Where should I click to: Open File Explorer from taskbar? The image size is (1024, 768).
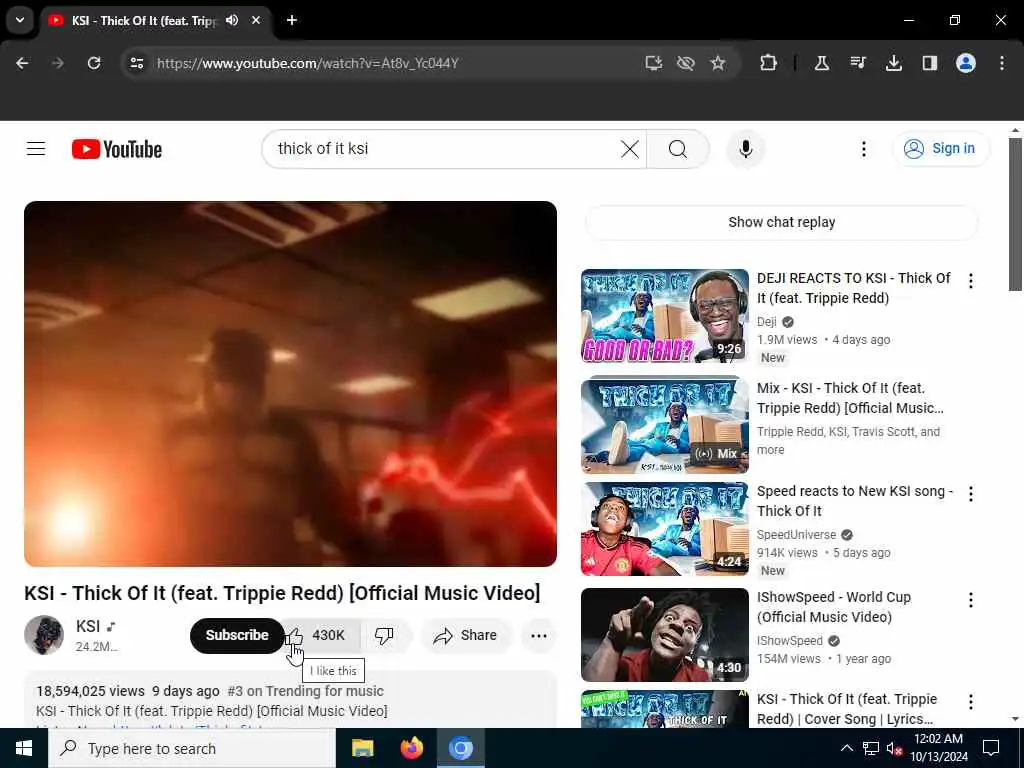click(x=362, y=748)
